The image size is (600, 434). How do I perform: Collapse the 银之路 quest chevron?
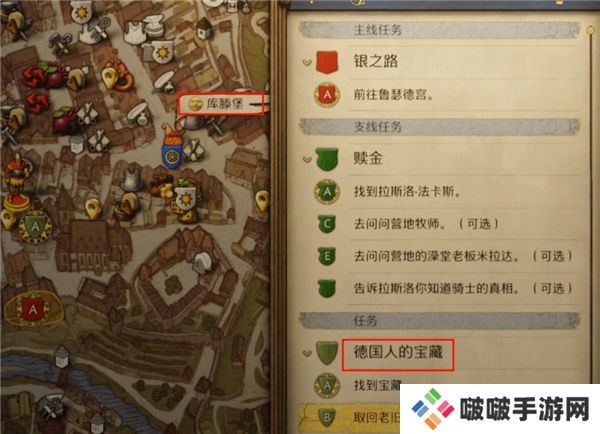[307, 62]
